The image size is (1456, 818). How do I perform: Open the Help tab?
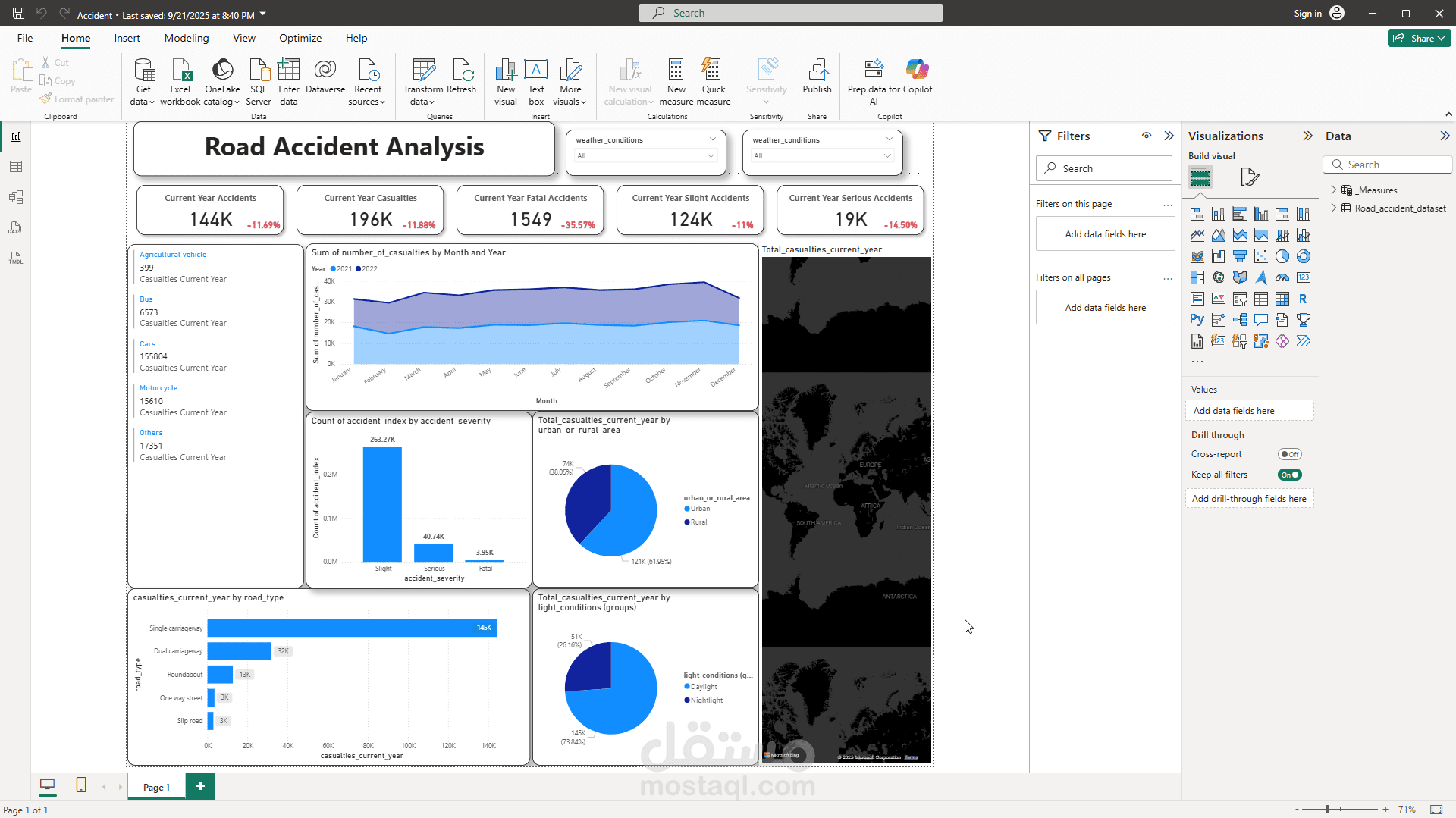coord(356,38)
